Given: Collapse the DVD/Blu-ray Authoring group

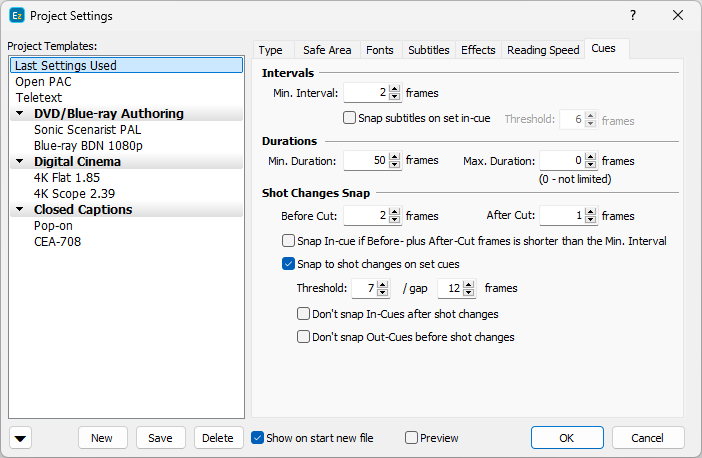Looking at the screenshot, I should point(22,114).
